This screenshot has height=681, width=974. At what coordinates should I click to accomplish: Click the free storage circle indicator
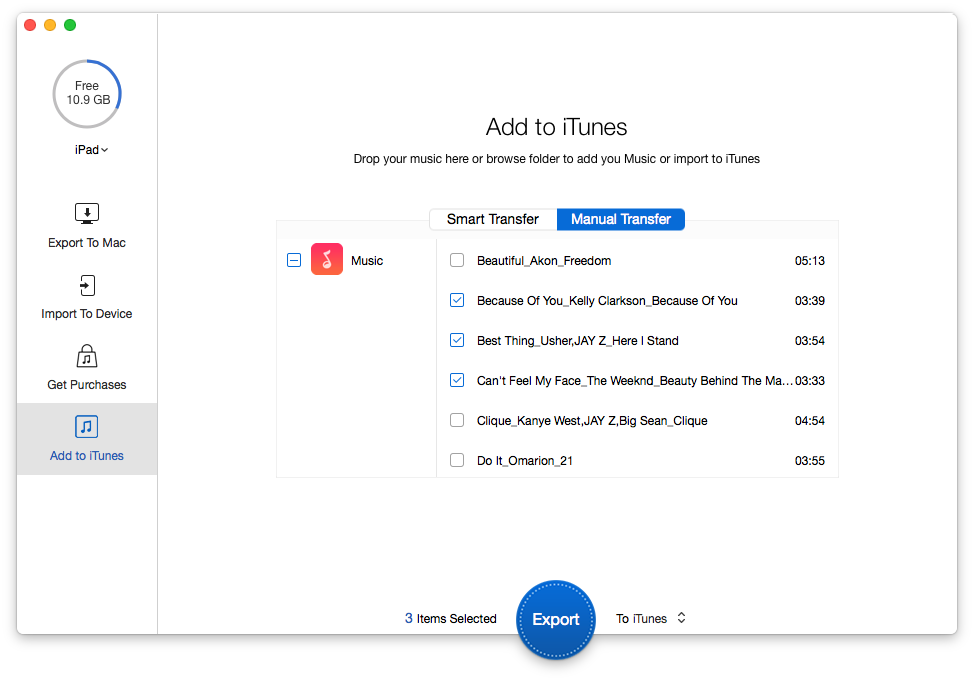[87, 94]
